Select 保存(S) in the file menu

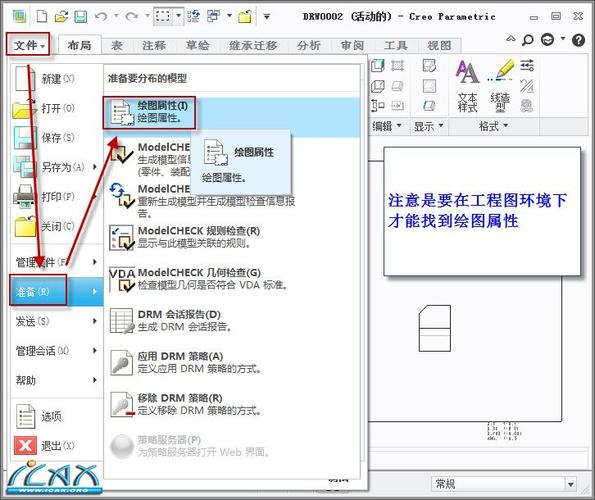tap(57, 138)
